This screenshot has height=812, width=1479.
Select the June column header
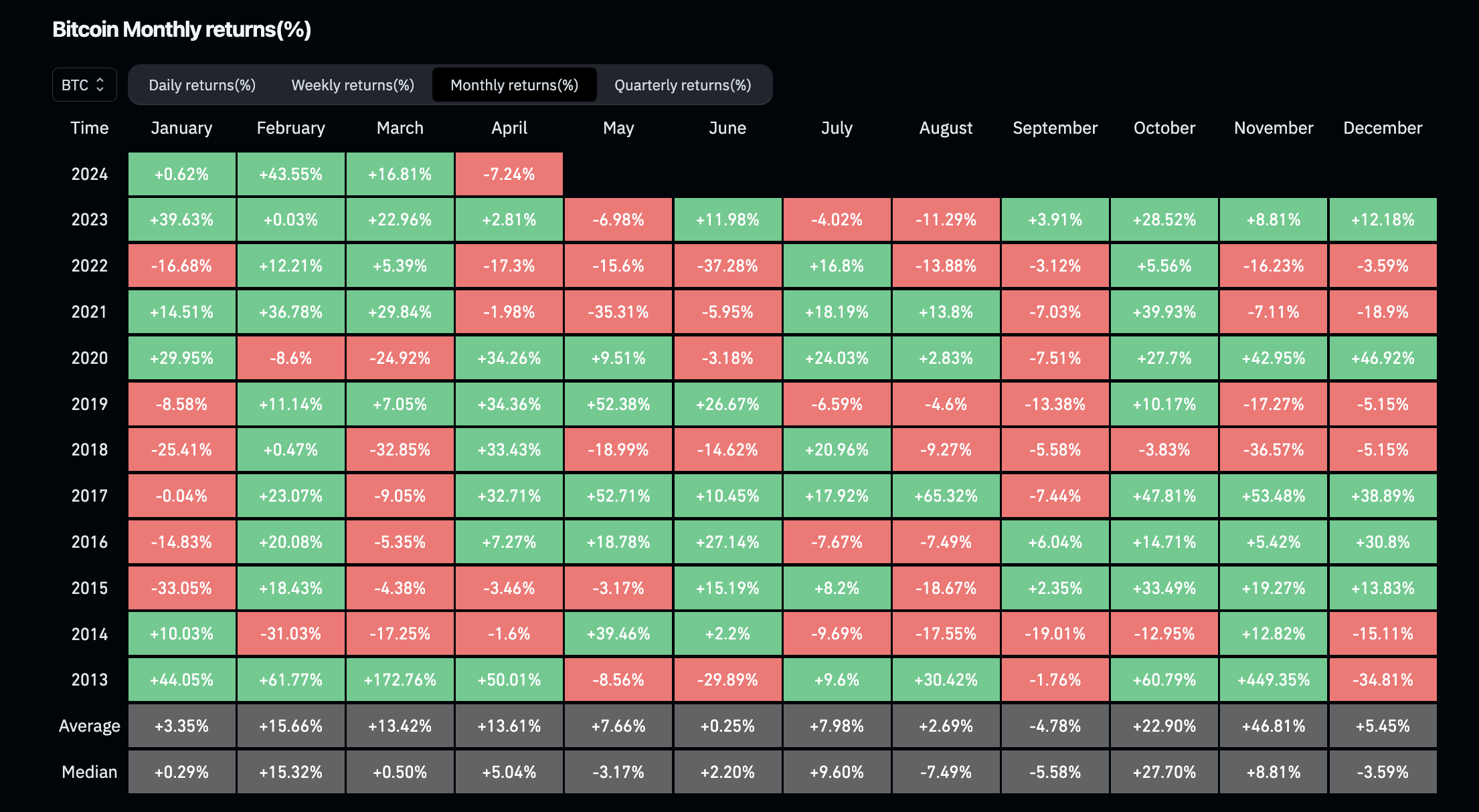click(x=727, y=128)
